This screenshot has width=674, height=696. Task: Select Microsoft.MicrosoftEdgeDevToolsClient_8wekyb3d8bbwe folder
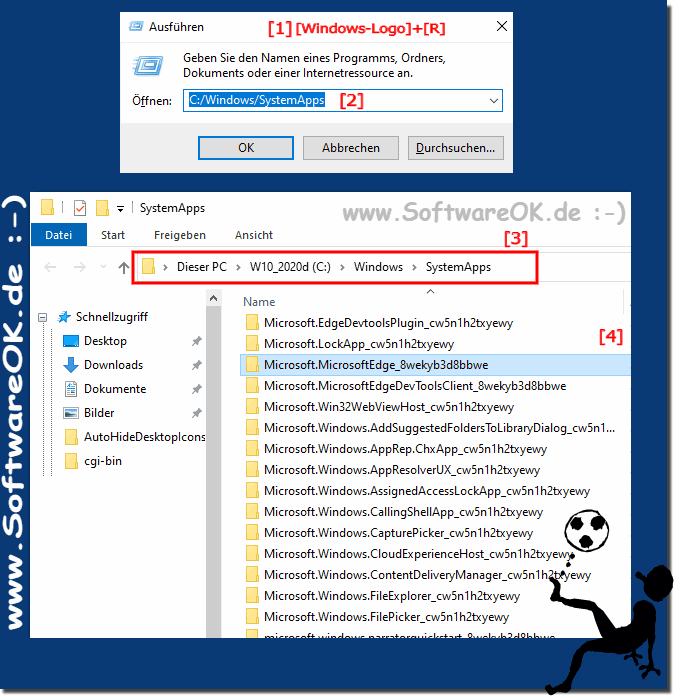coord(415,386)
